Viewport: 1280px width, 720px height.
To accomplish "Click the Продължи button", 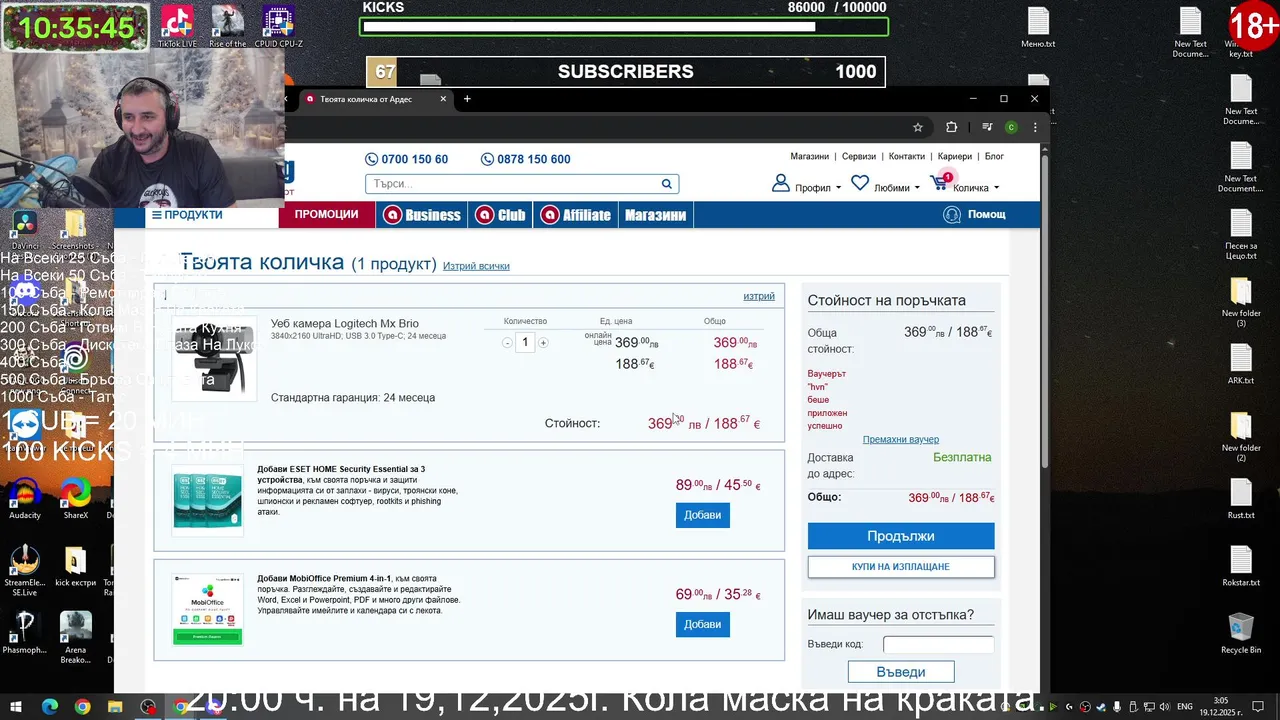I will click(901, 536).
